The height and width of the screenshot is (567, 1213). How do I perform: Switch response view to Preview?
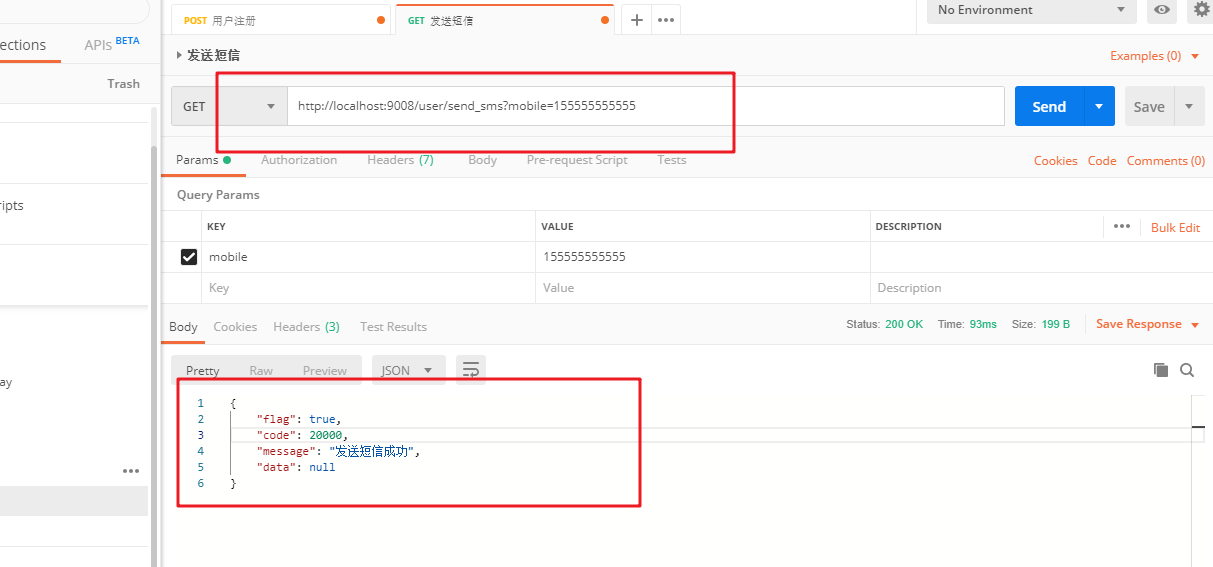tap(325, 370)
